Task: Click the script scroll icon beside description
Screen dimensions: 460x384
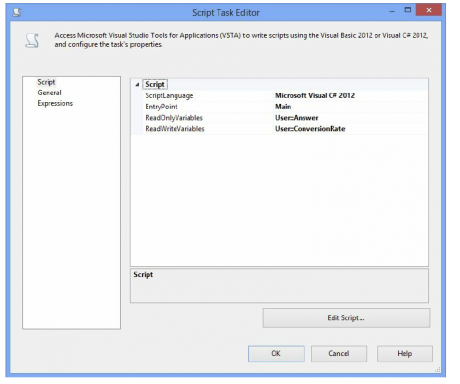Action: coord(32,41)
